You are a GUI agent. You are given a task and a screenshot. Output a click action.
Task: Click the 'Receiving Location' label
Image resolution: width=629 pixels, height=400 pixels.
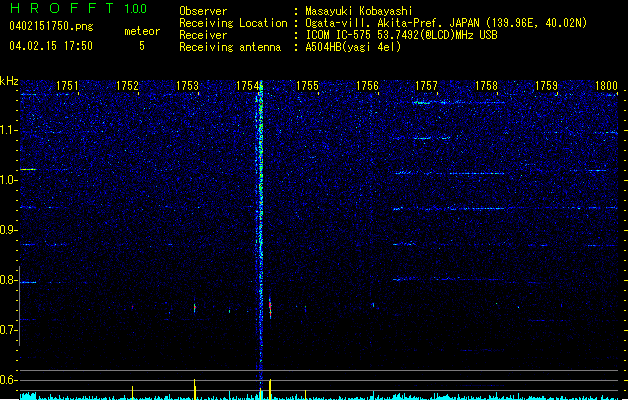[233, 23]
